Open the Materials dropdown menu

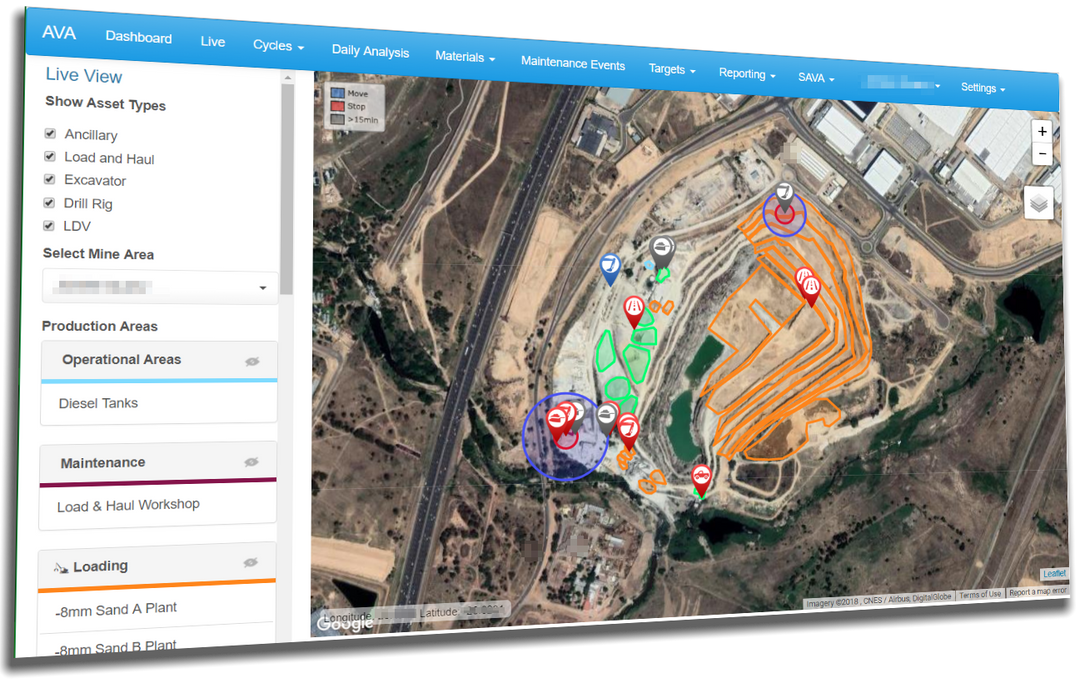coord(465,57)
